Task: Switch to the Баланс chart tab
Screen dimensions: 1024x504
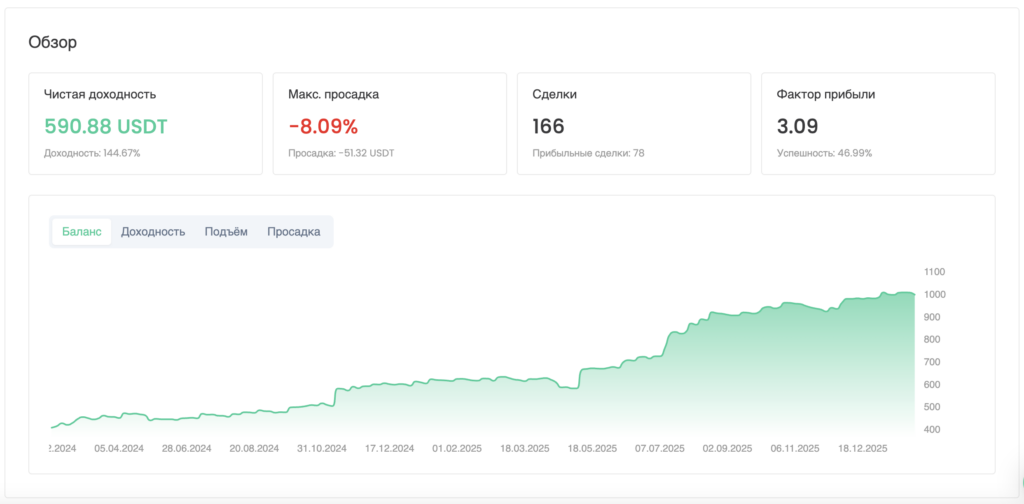Action: click(x=82, y=231)
